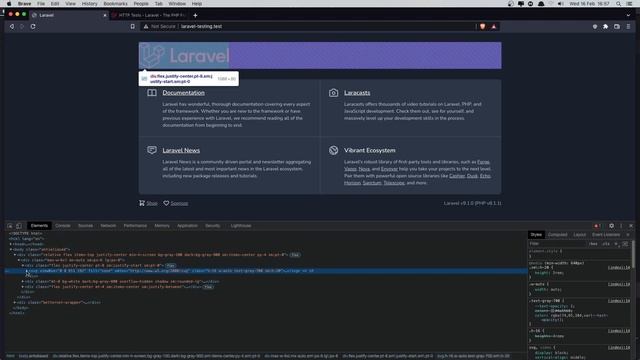Open the Brave Rewards triangle icon
The width and height of the screenshot is (640, 360).
pyautogui.click(x=494, y=27)
